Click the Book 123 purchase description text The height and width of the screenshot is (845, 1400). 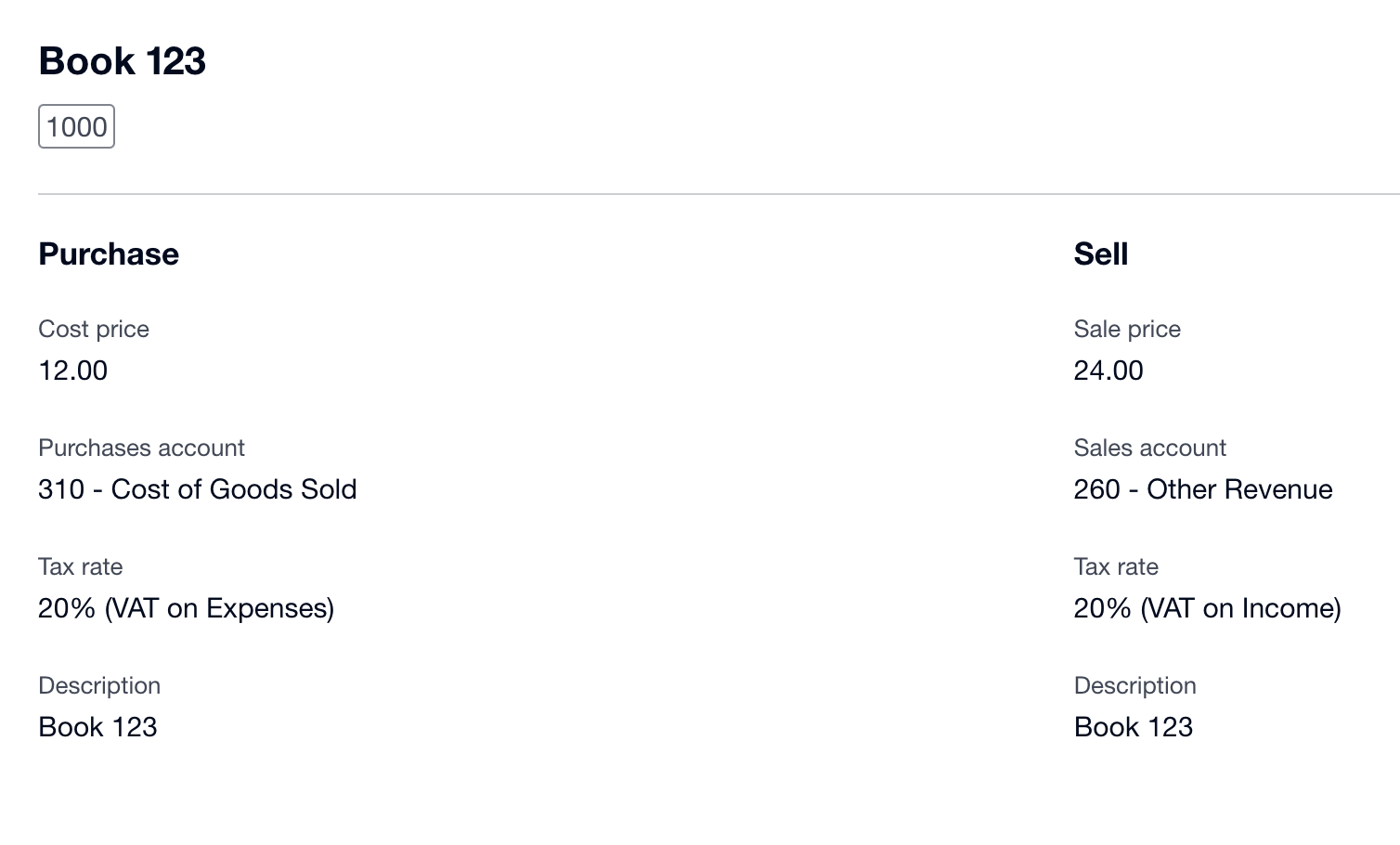click(97, 727)
